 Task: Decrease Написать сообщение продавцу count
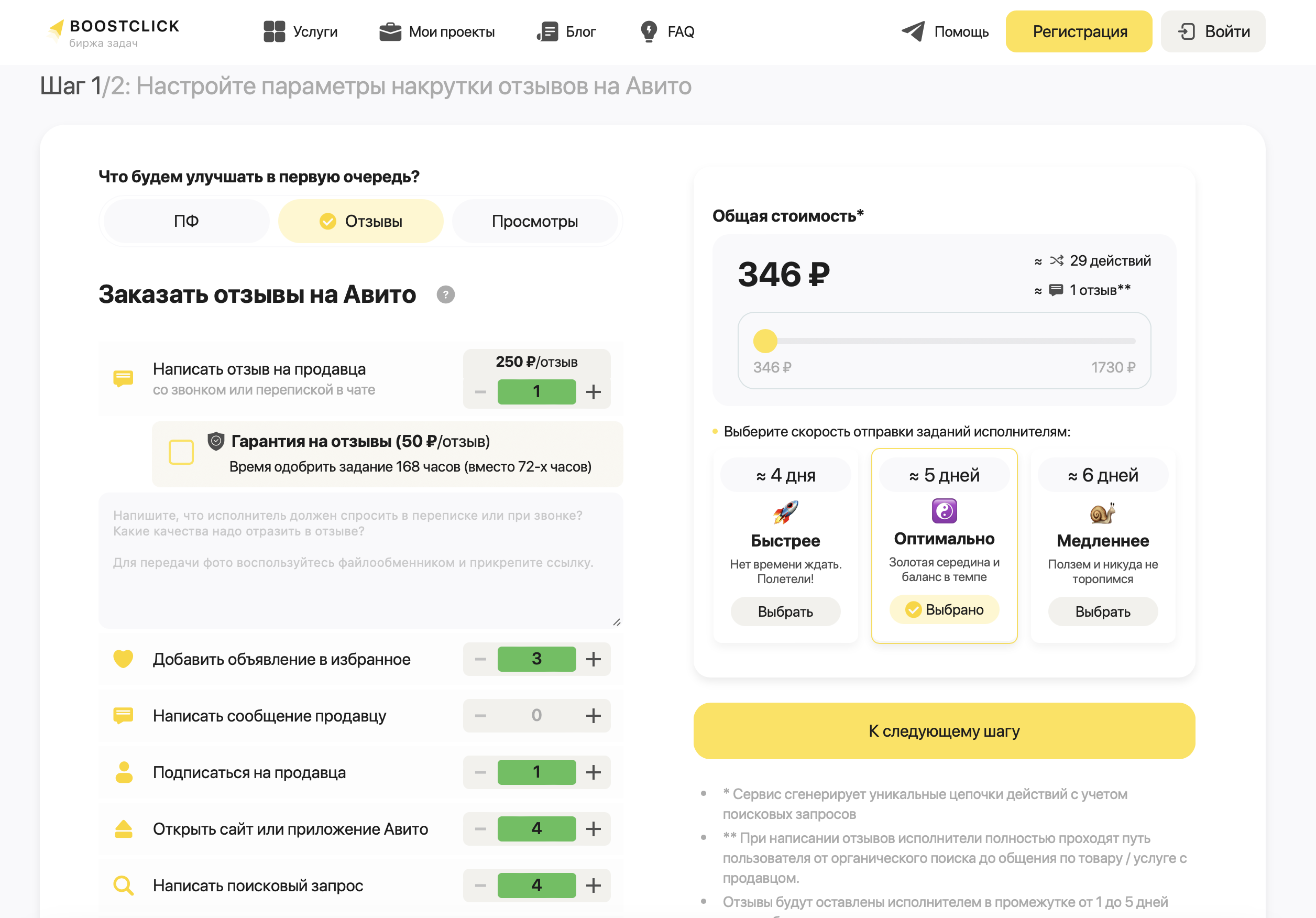[480, 716]
